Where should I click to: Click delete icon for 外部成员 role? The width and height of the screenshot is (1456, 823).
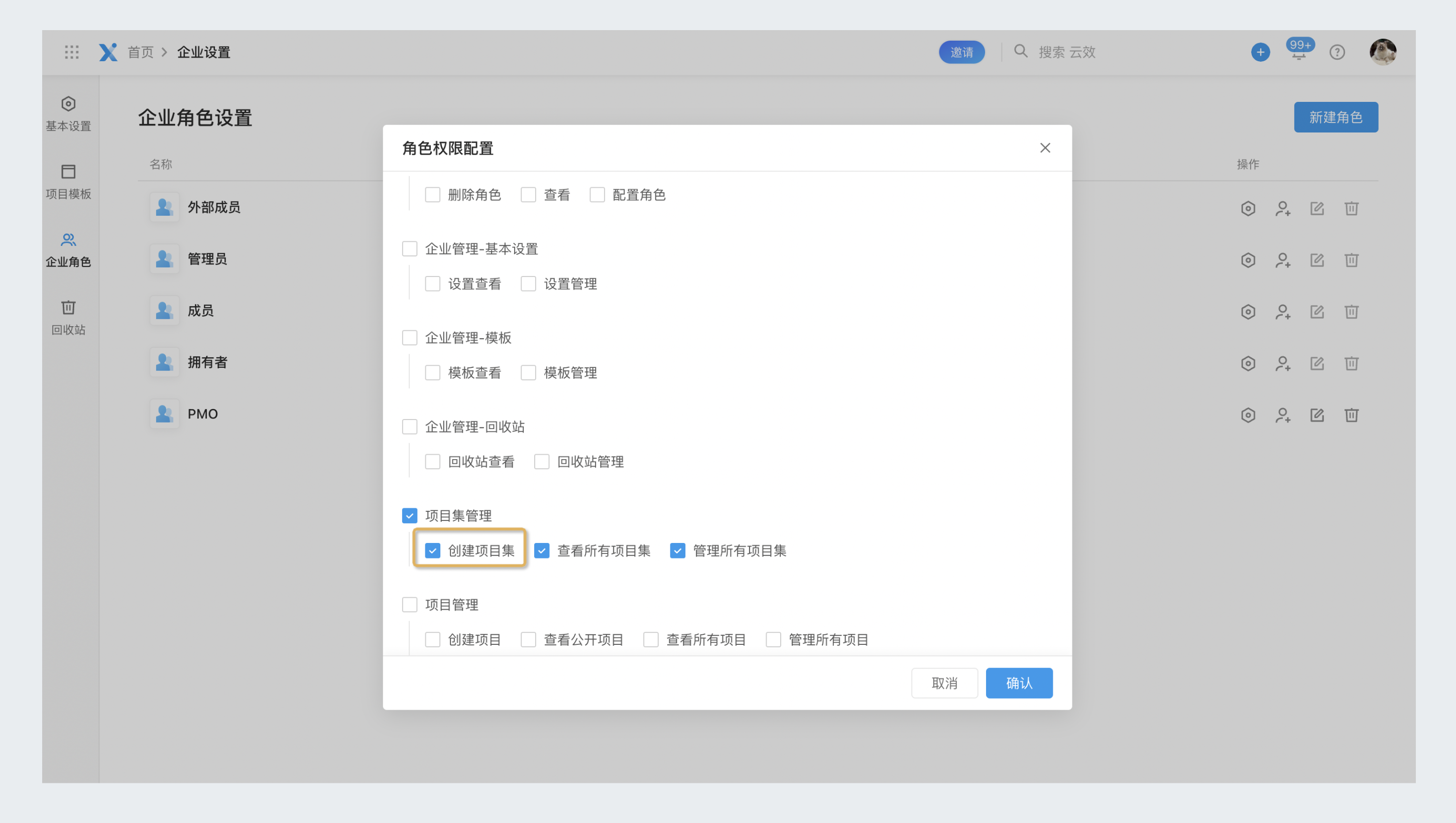[x=1352, y=208]
